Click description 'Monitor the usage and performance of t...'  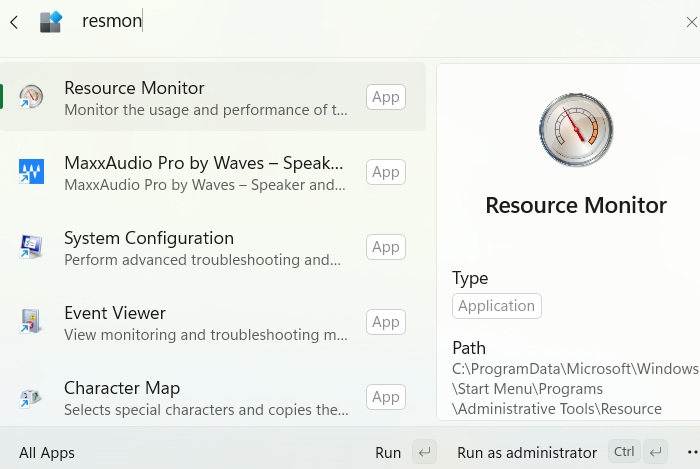(205, 110)
